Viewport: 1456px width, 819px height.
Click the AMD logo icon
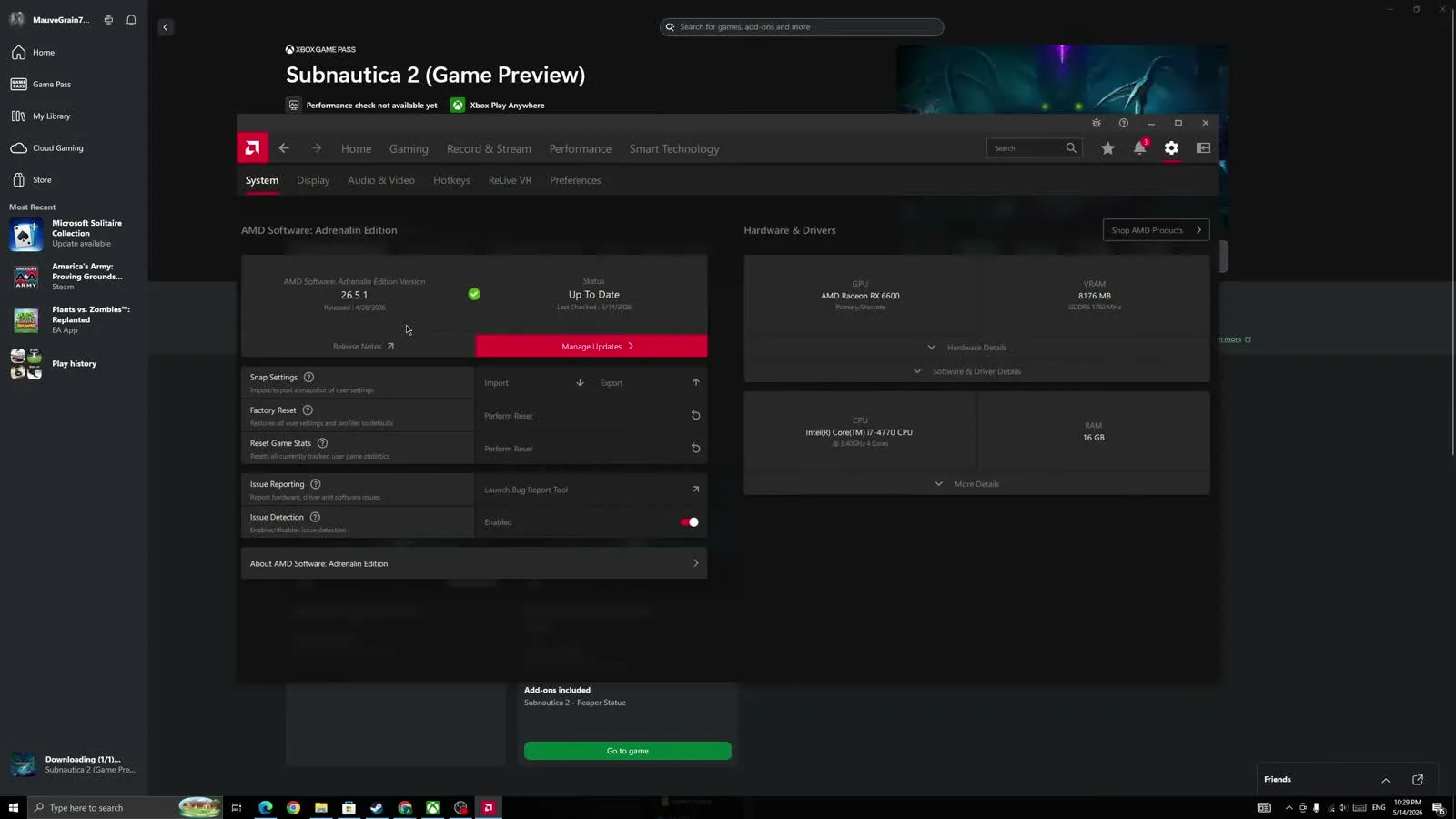[252, 147]
